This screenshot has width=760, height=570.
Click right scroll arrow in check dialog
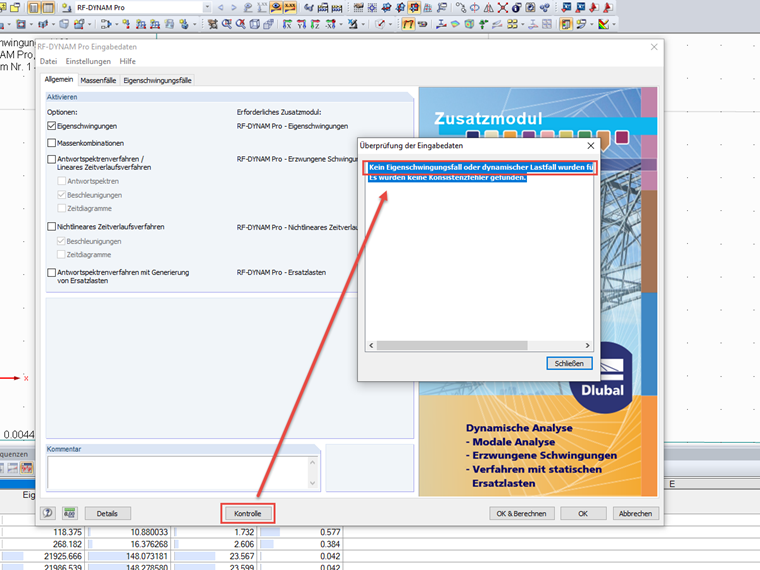pyautogui.click(x=587, y=345)
